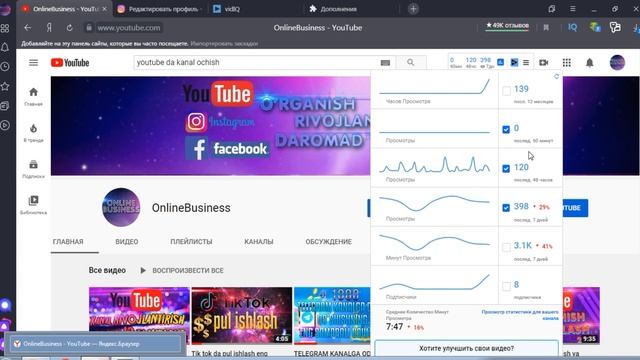Click the search magnifier button

(x=411, y=62)
